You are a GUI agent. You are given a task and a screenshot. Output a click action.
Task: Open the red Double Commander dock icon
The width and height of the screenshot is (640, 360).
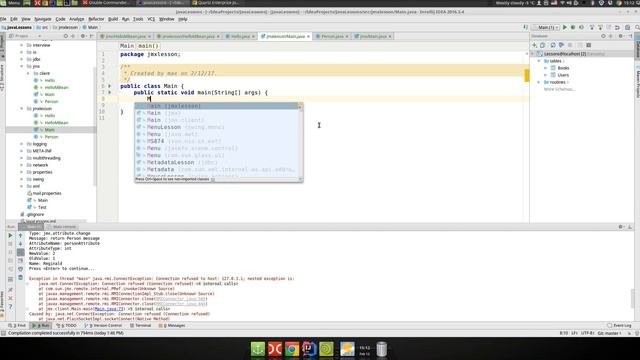click(x=275, y=349)
